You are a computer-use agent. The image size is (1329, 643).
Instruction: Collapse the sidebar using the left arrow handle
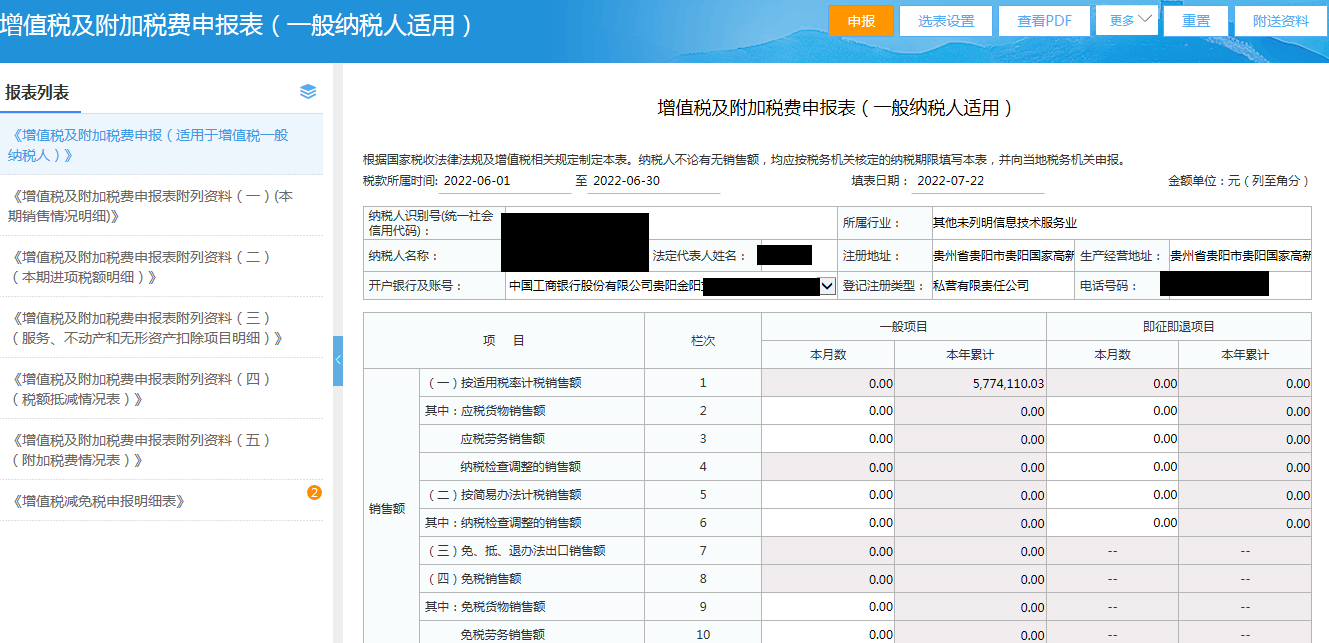point(338,358)
